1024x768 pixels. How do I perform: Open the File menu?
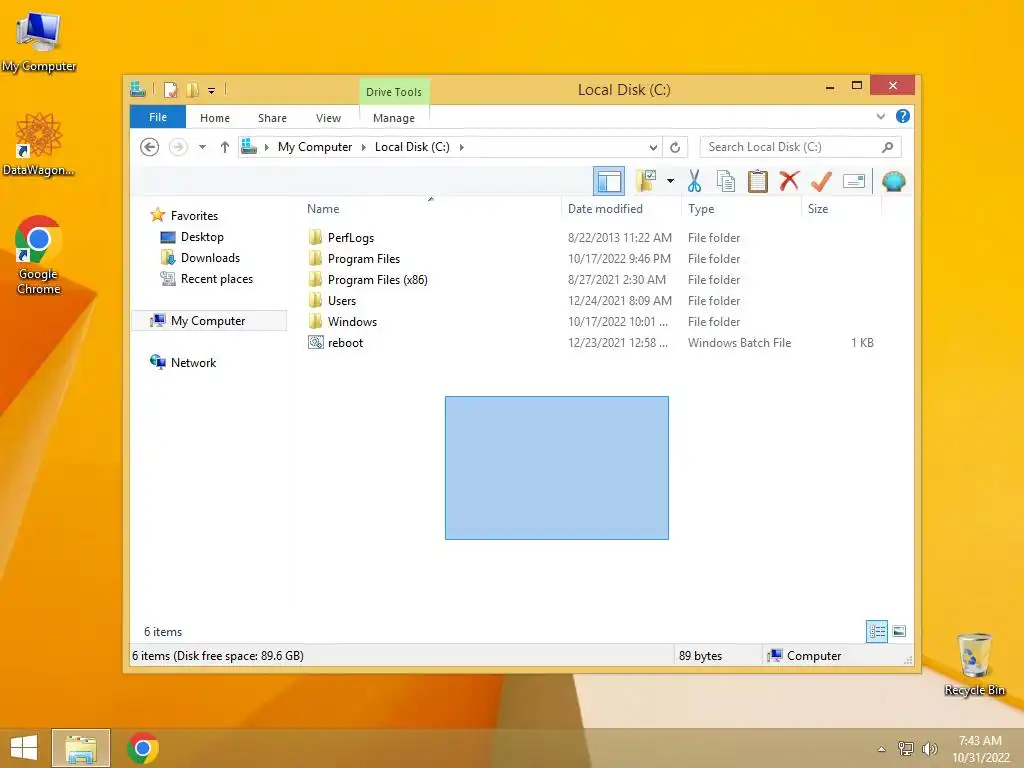click(x=158, y=117)
